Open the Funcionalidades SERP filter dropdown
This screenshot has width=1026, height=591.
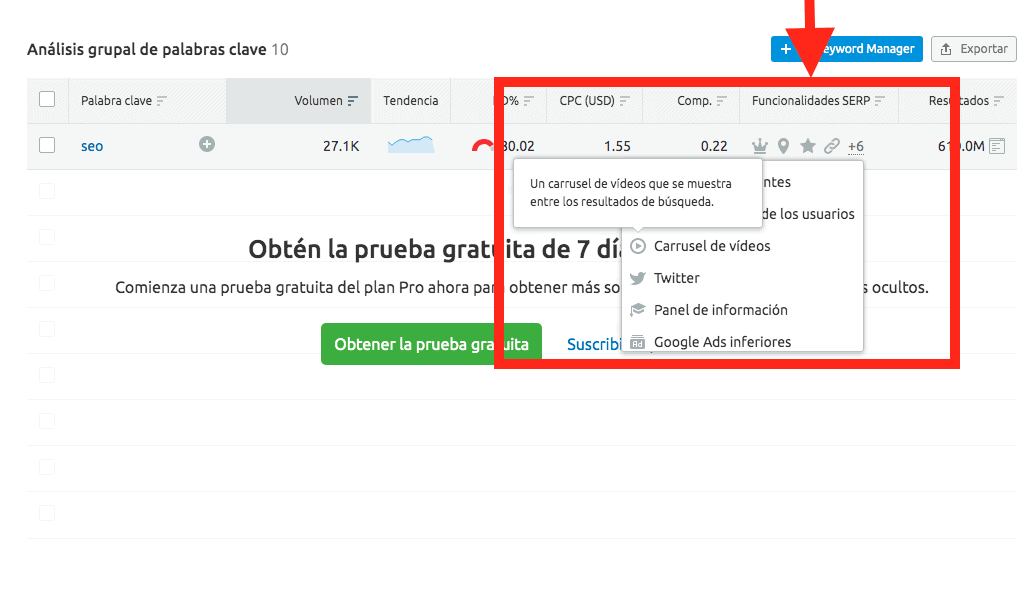point(880,100)
